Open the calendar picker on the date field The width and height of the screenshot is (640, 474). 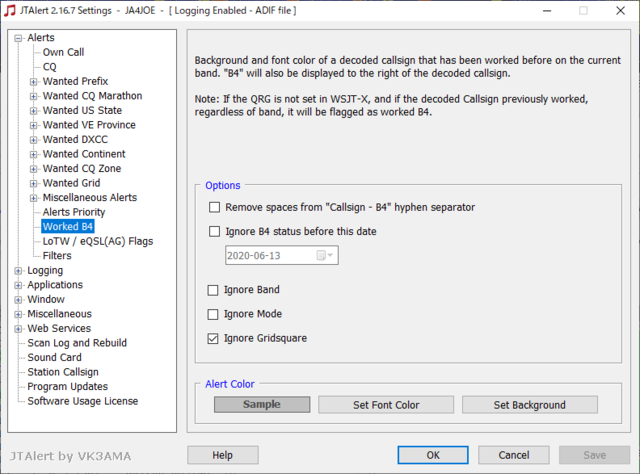(325, 256)
